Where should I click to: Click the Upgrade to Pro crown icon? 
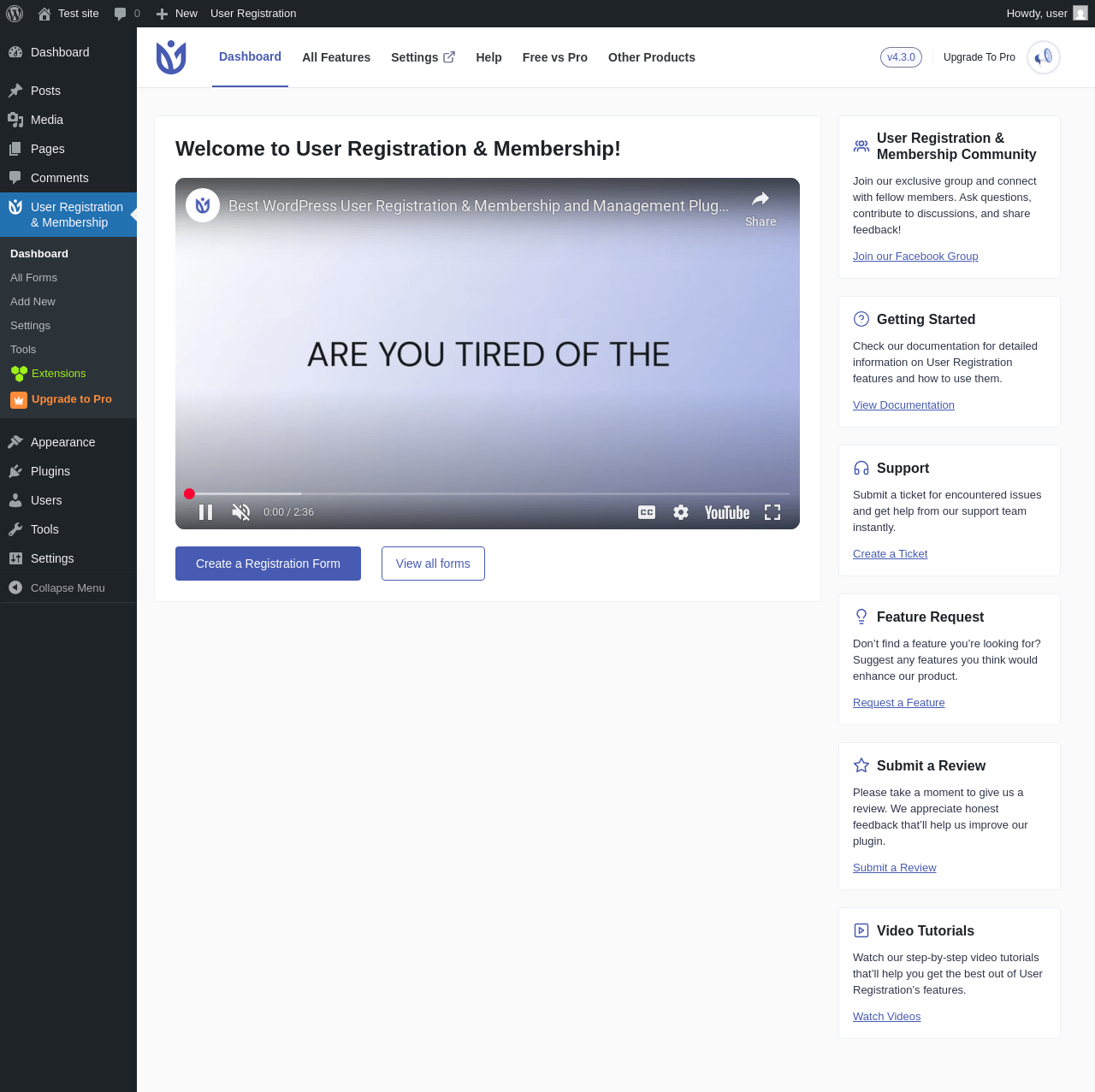pos(19,399)
